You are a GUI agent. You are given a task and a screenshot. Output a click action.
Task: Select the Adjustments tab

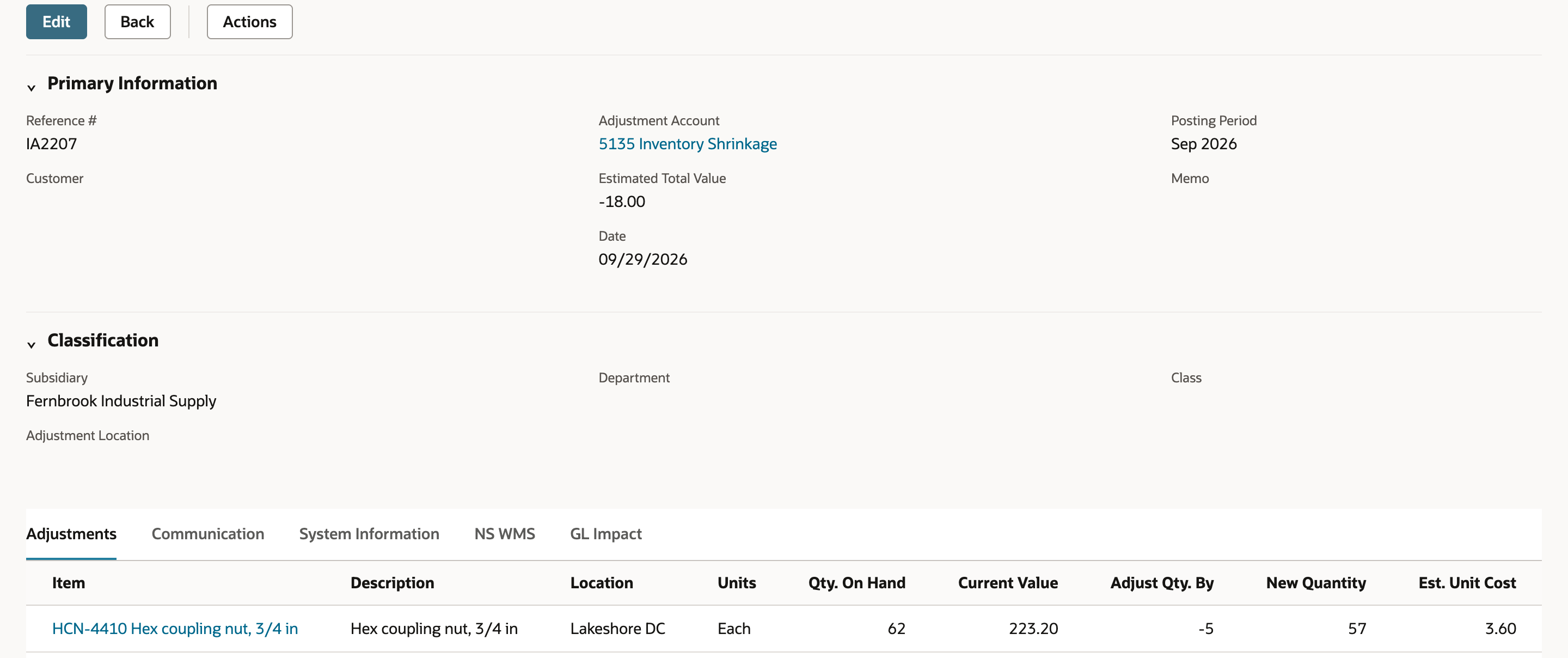71,534
